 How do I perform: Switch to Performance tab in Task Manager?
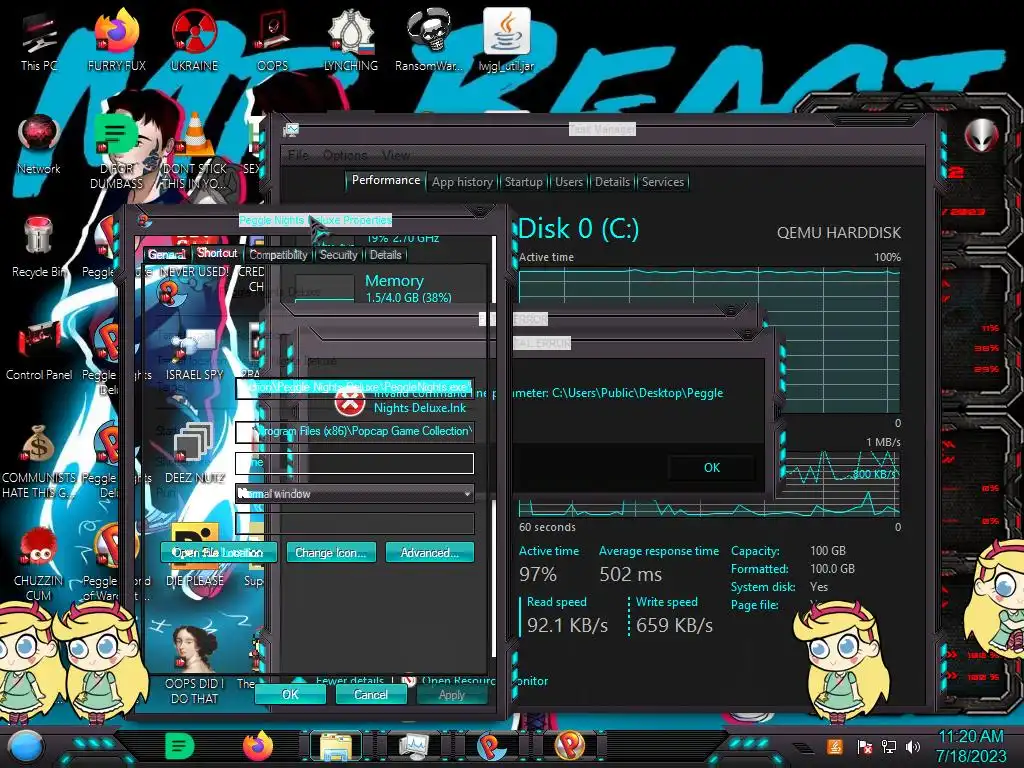click(386, 180)
